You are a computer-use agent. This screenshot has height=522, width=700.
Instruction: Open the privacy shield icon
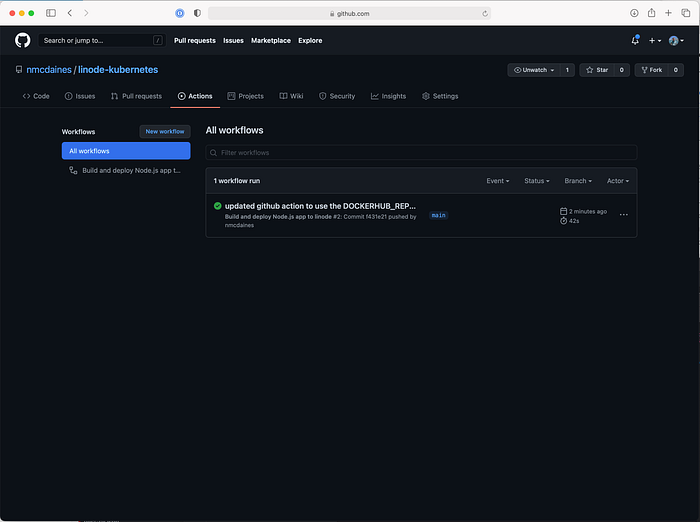pyautogui.click(x=197, y=13)
